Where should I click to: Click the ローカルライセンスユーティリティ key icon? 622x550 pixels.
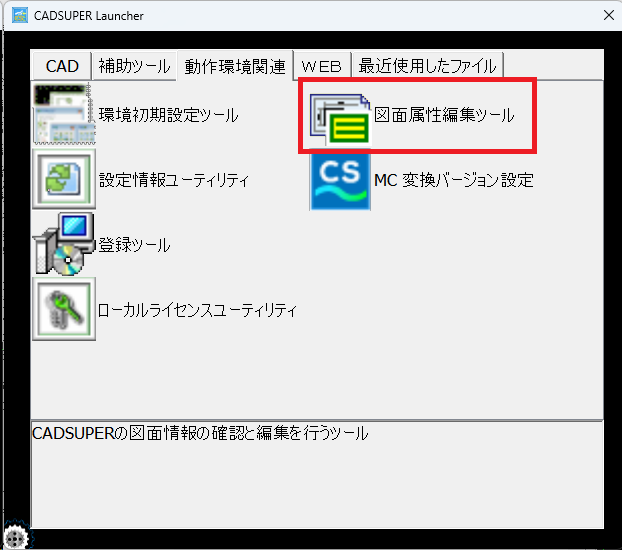pyautogui.click(x=64, y=309)
